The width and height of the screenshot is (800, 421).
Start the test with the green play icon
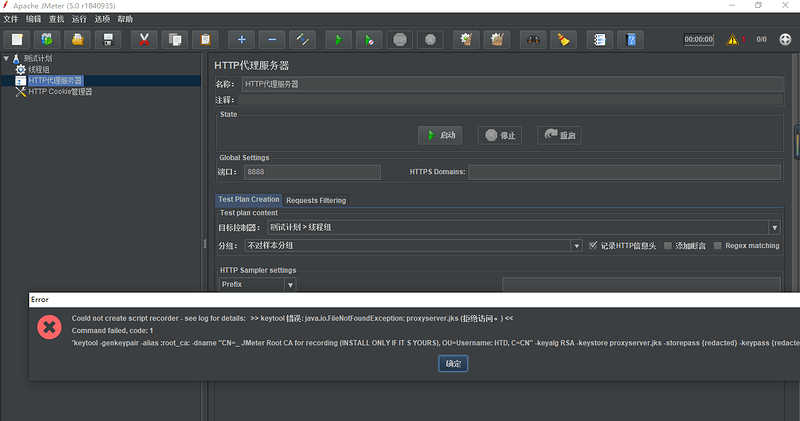[338, 39]
